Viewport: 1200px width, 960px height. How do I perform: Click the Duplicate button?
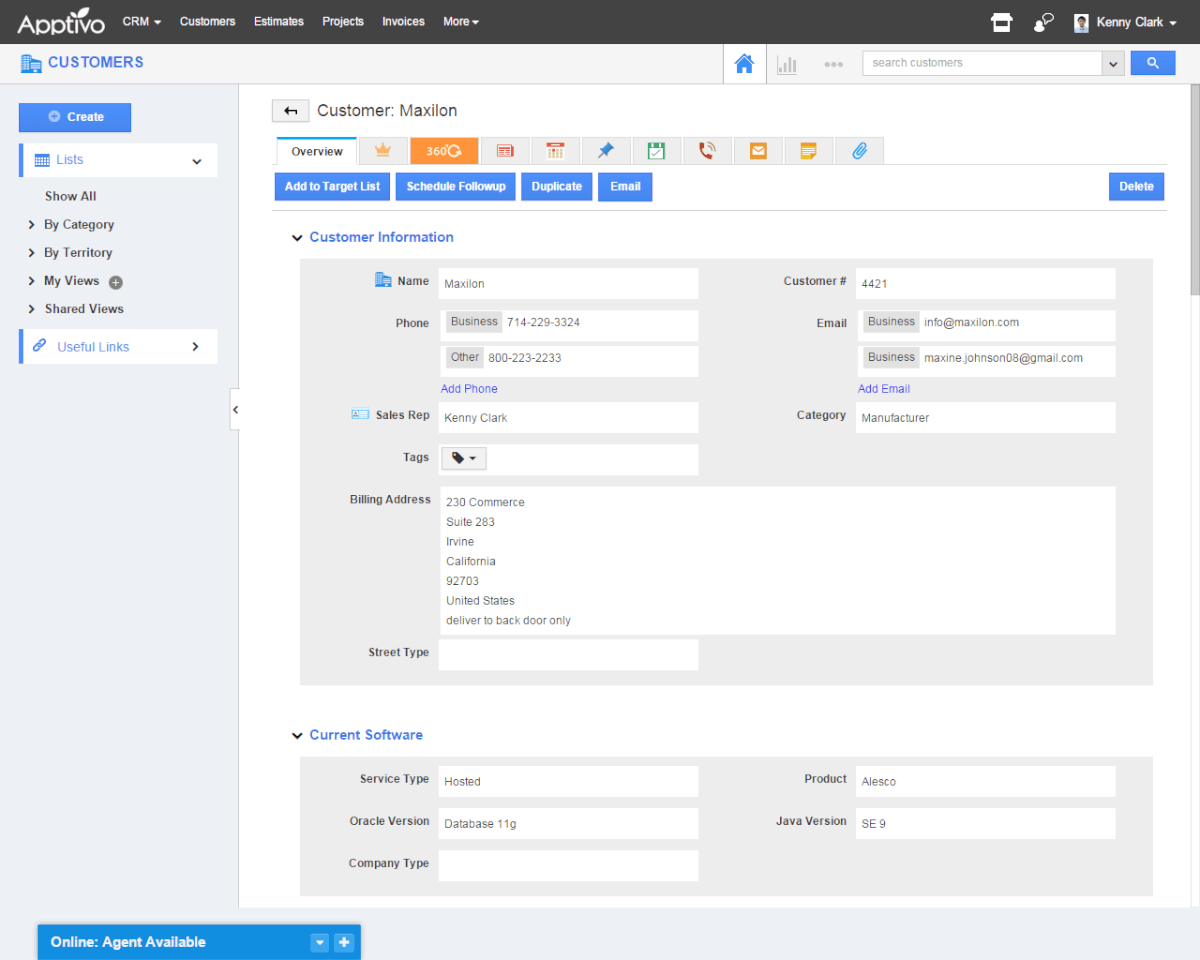(556, 187)
